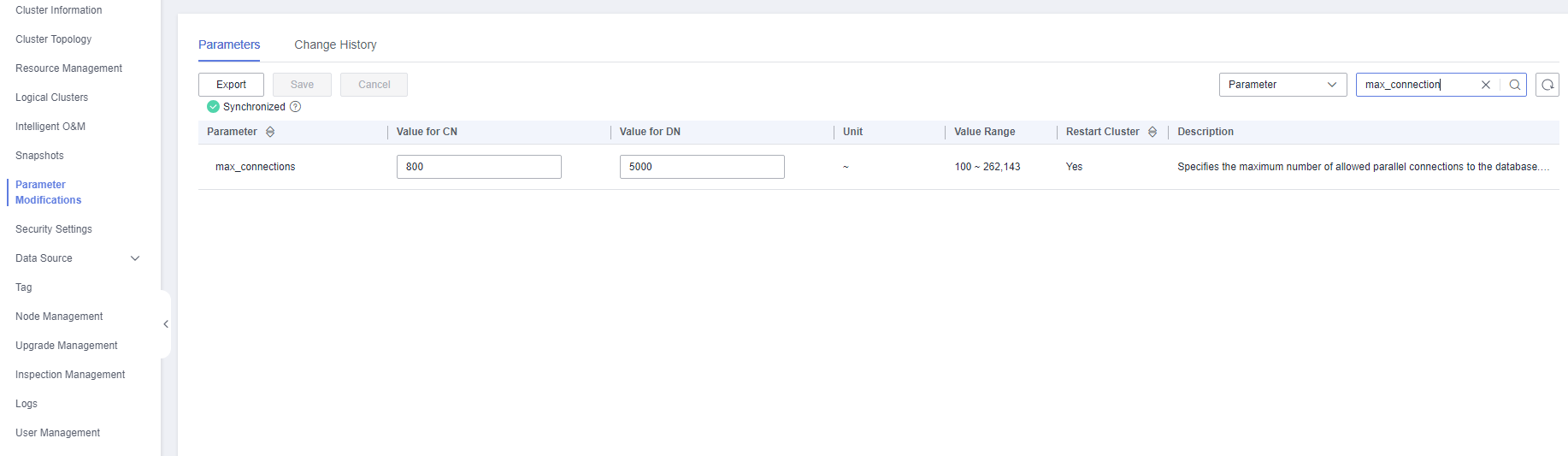Collapse the sidebar with arrow handle
Viewport: 1568px width, 456px height.
[166, 324]
